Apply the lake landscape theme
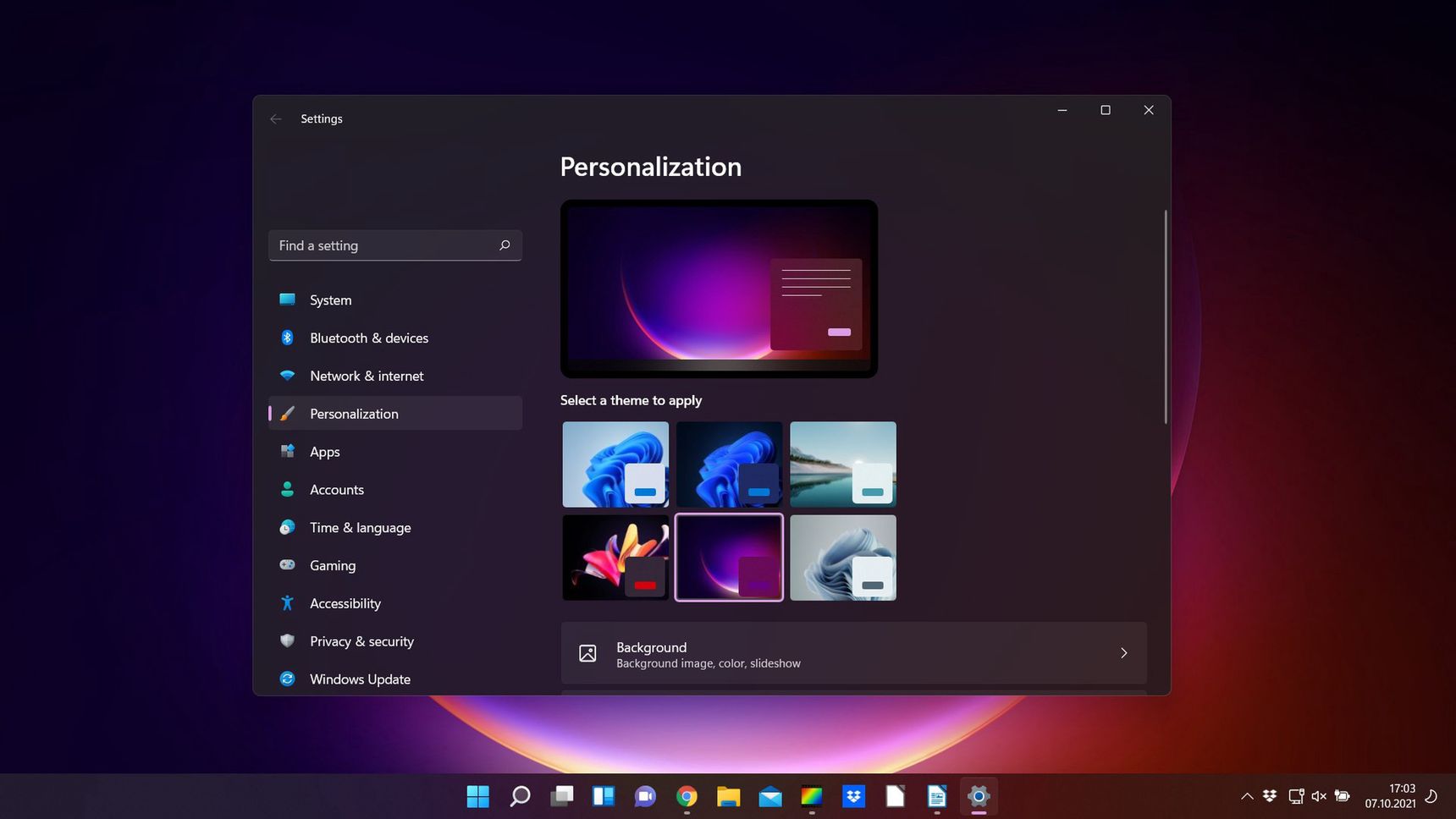 pos(843,464)
